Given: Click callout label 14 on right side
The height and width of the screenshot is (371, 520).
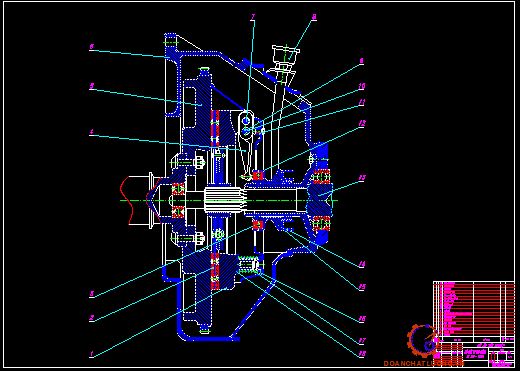Looking at the screenshot, I should coord(362,264).
